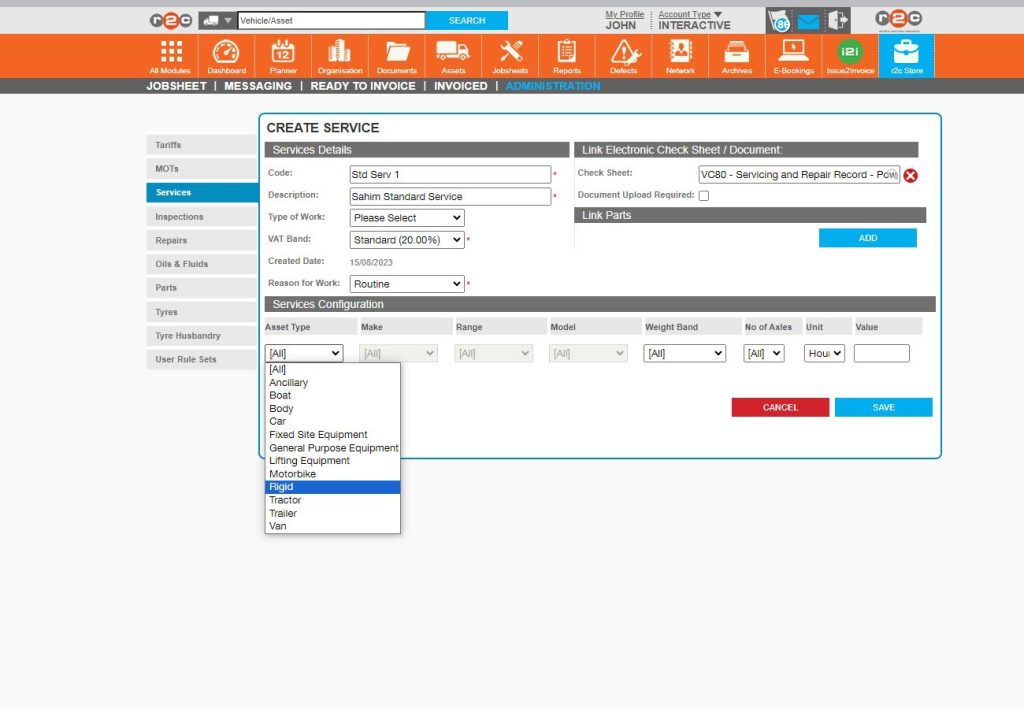Open the vehicle search type selector

point(217,21)
